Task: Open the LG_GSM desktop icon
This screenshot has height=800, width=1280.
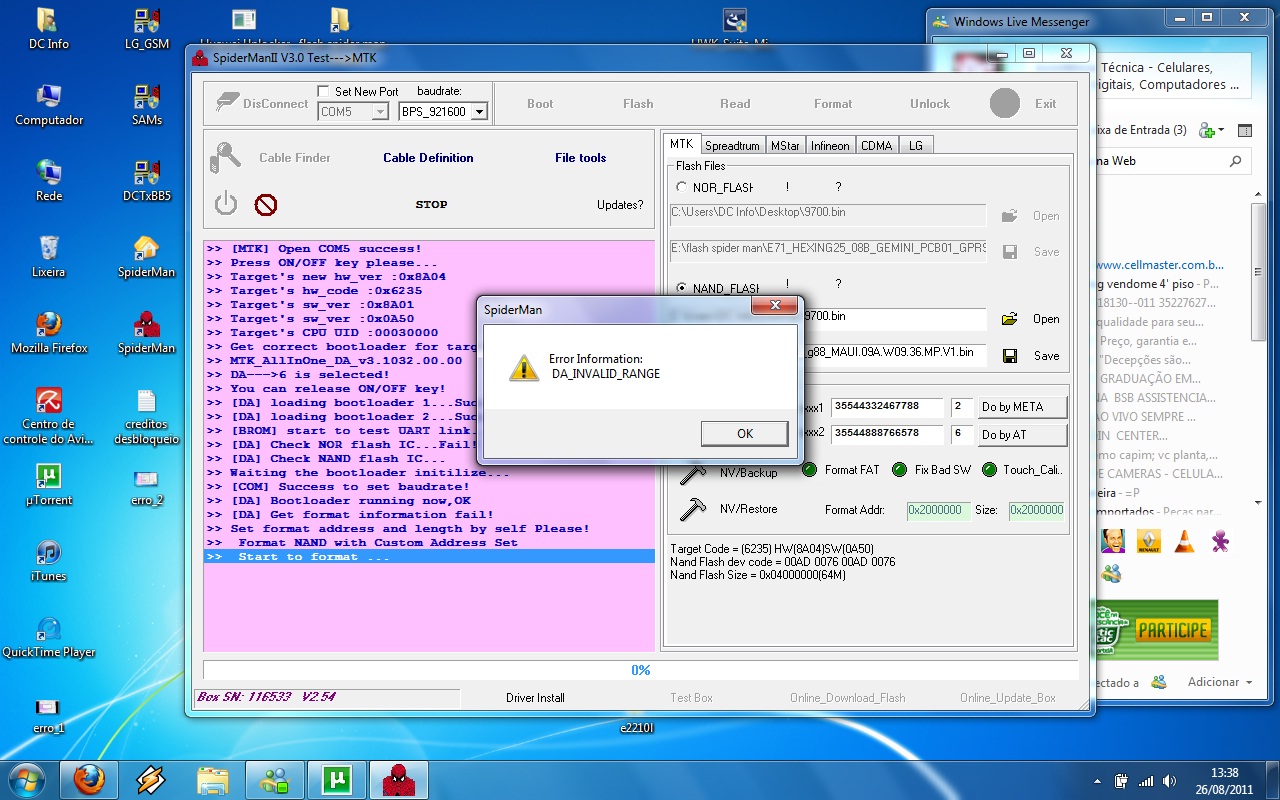Action: pyautogui.click(x=147, y=29)
